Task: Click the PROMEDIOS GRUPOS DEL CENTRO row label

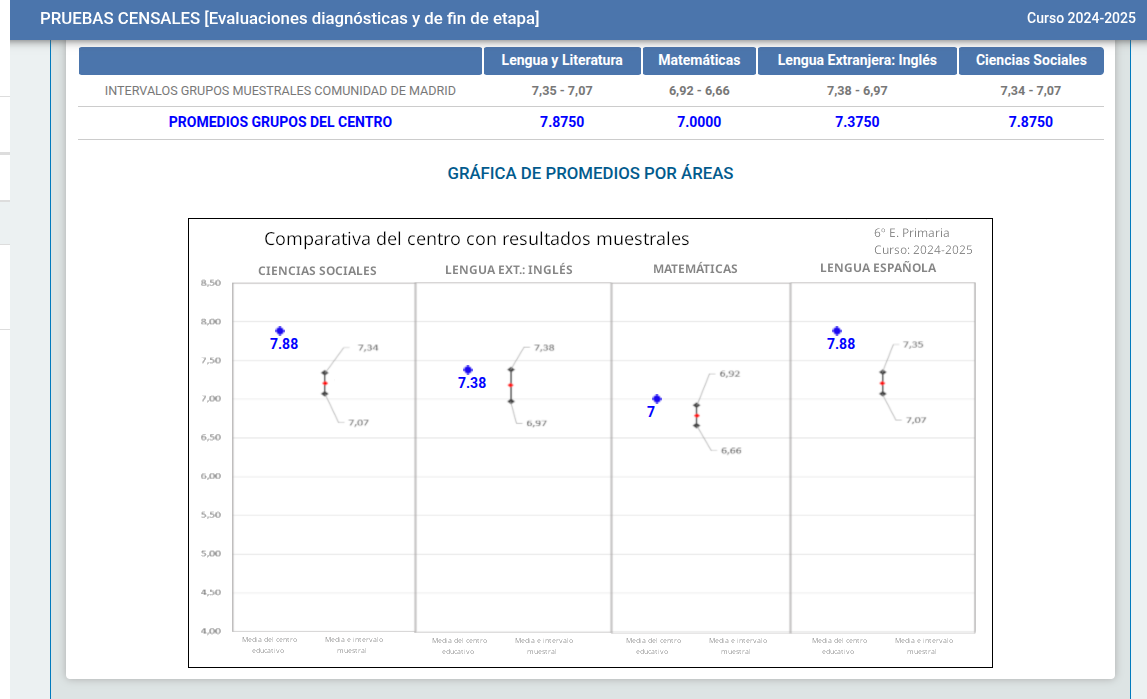Action: pos(280,122)
